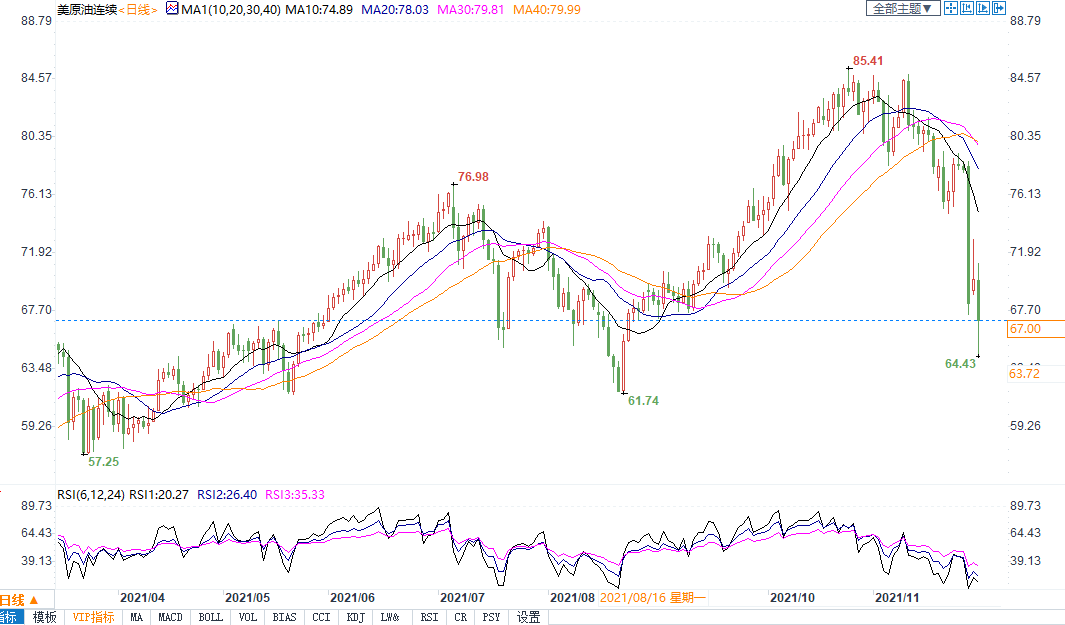
Task: Click the chart playback icon
Action: click(981, 8)
